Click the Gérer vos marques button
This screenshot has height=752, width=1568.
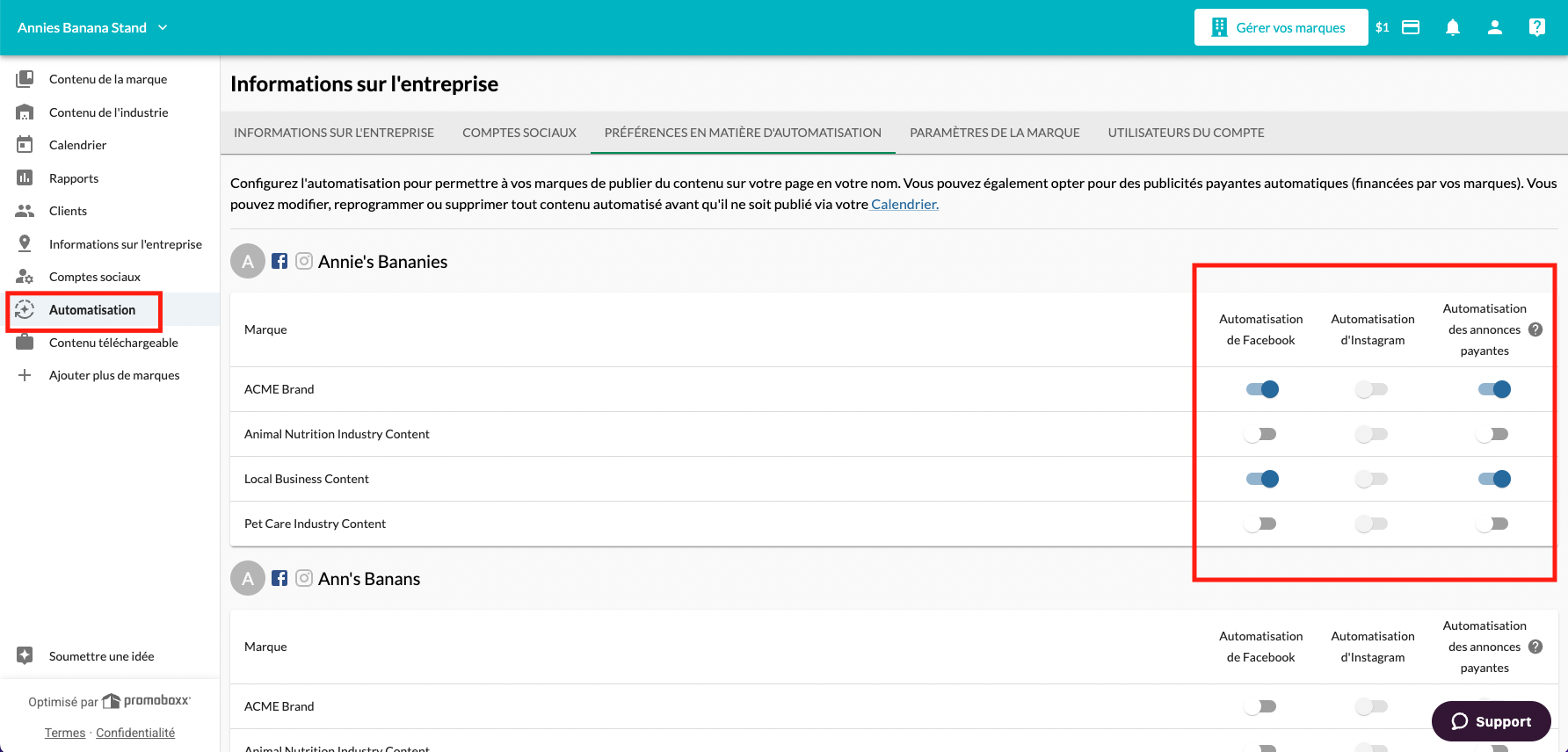(x=1281, y=27)
